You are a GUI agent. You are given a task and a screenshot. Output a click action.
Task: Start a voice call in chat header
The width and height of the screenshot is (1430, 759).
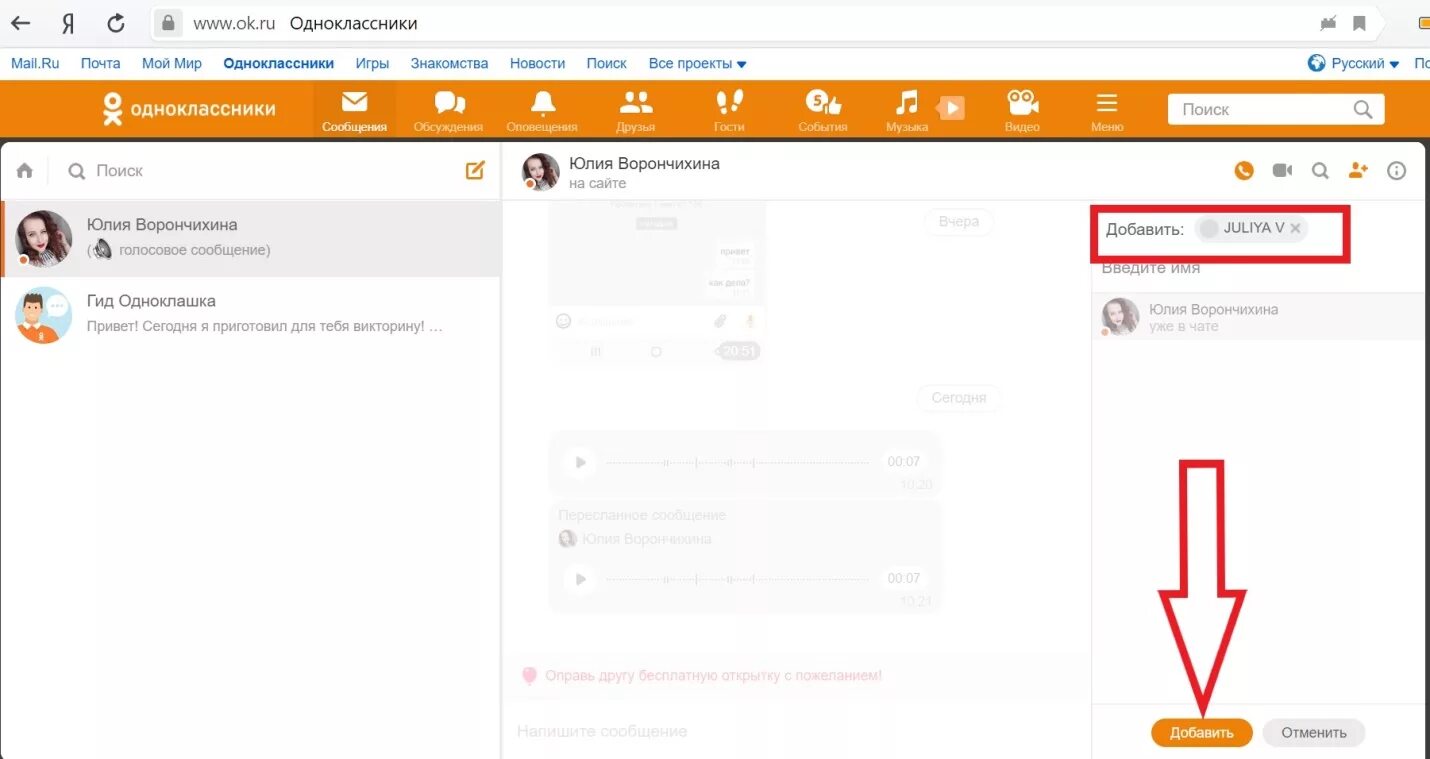pyautogui.click(x=1244, y=171)
